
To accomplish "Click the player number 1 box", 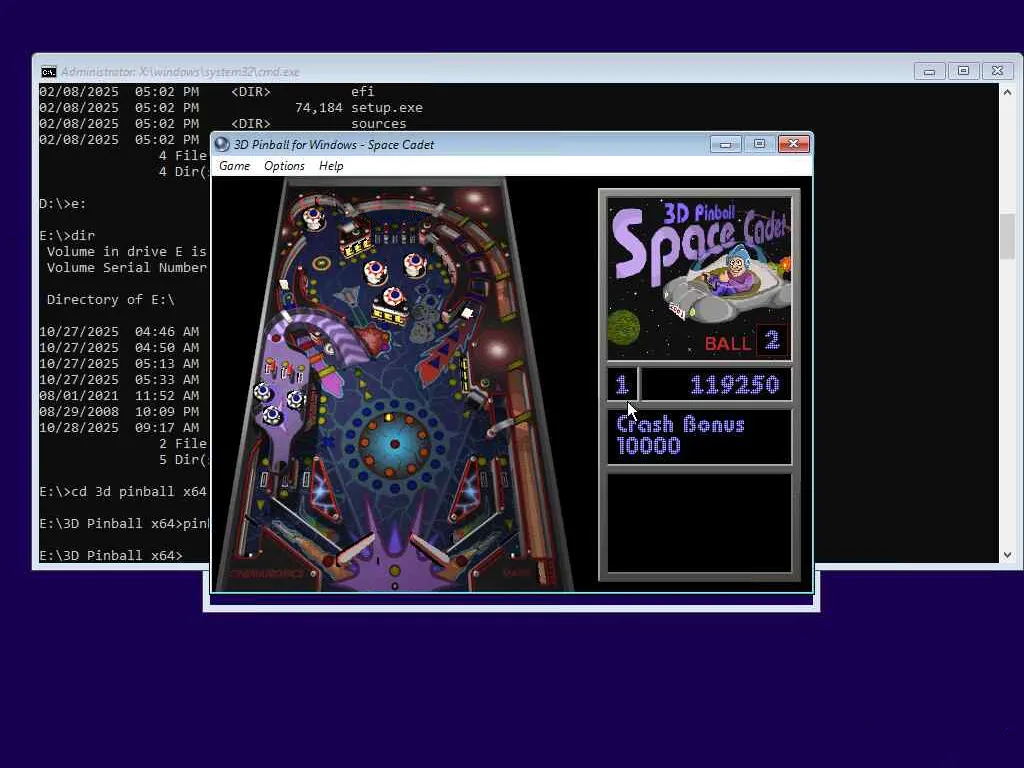I will click(x=622, y=385).
